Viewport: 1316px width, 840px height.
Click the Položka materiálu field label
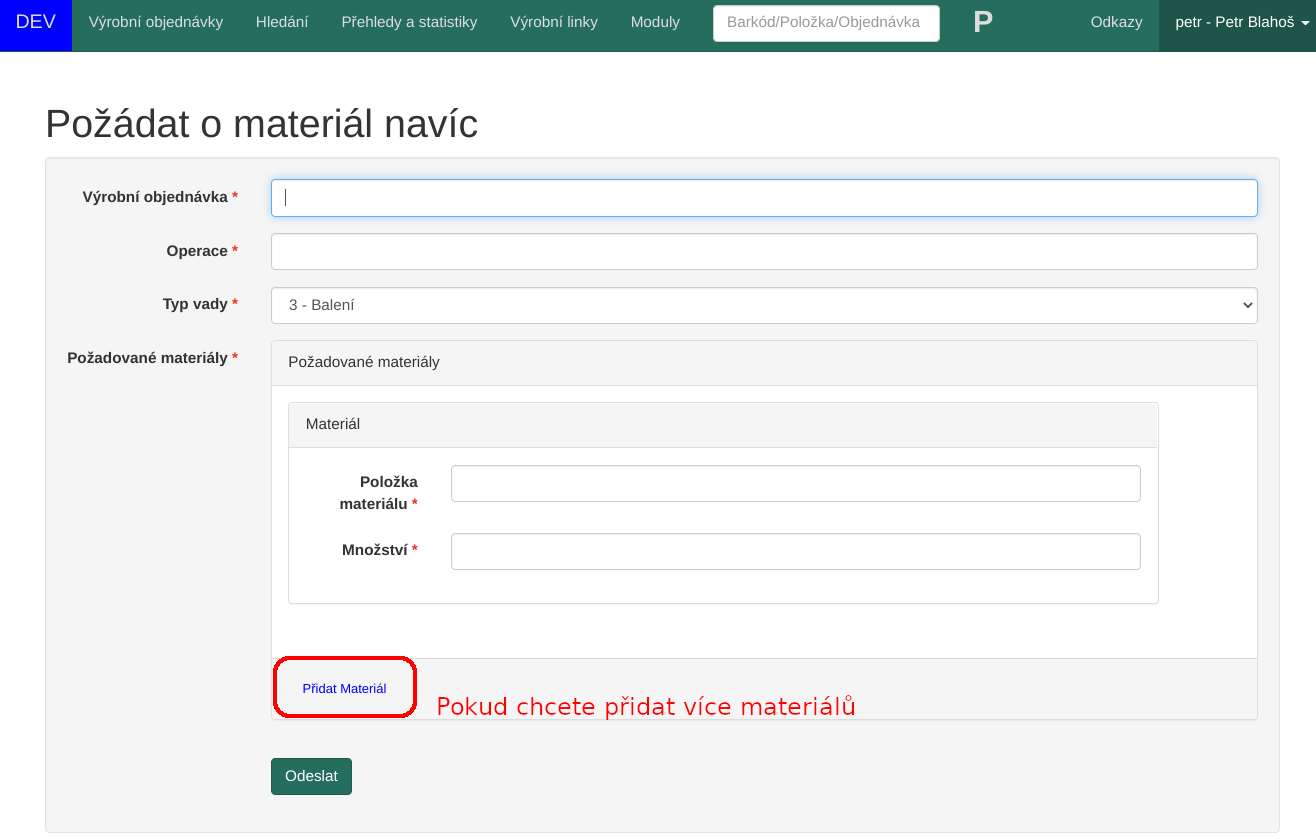pos(379,492)
